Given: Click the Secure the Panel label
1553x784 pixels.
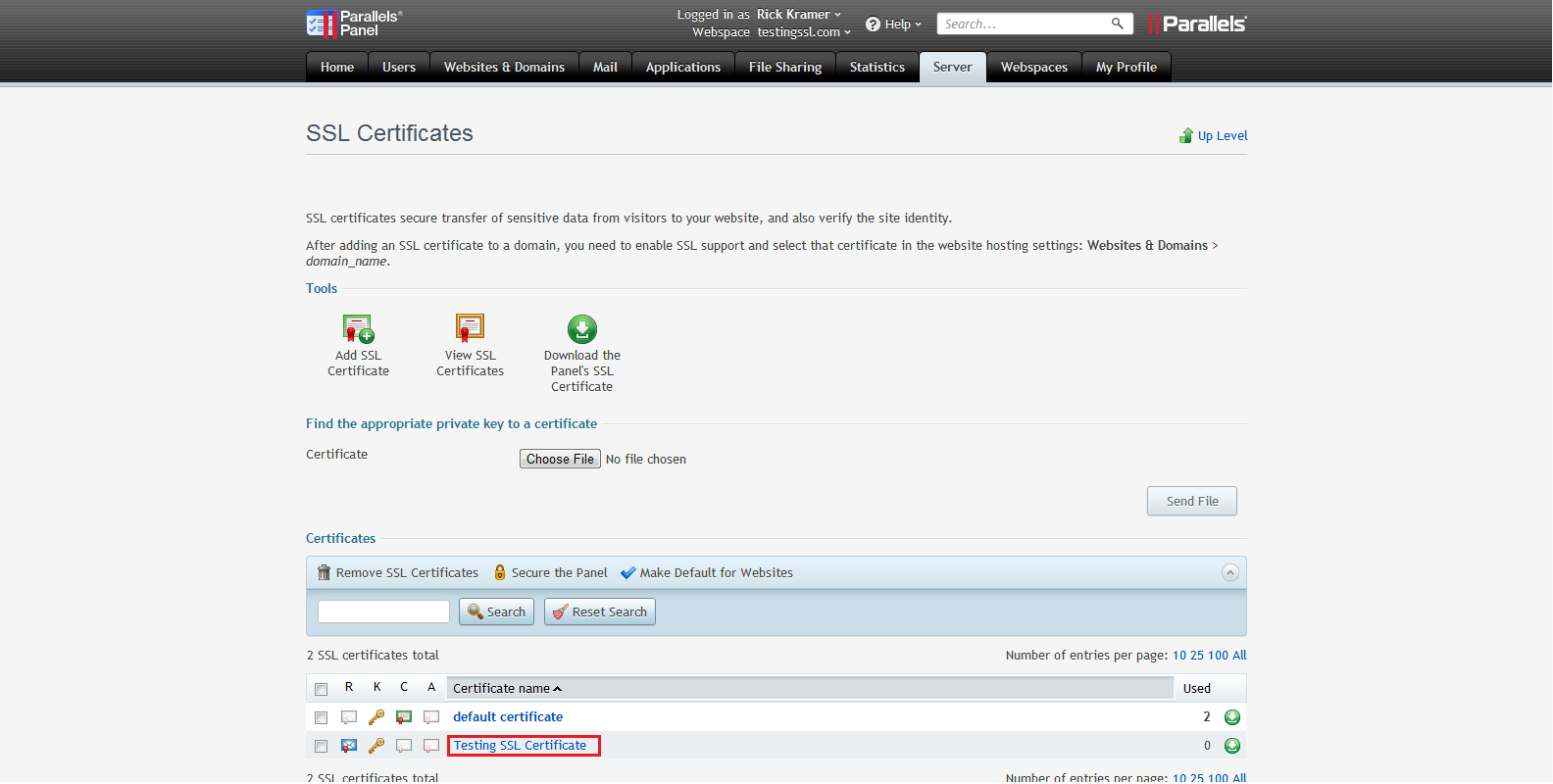Looking at the screenshot, I should point(560,572).
